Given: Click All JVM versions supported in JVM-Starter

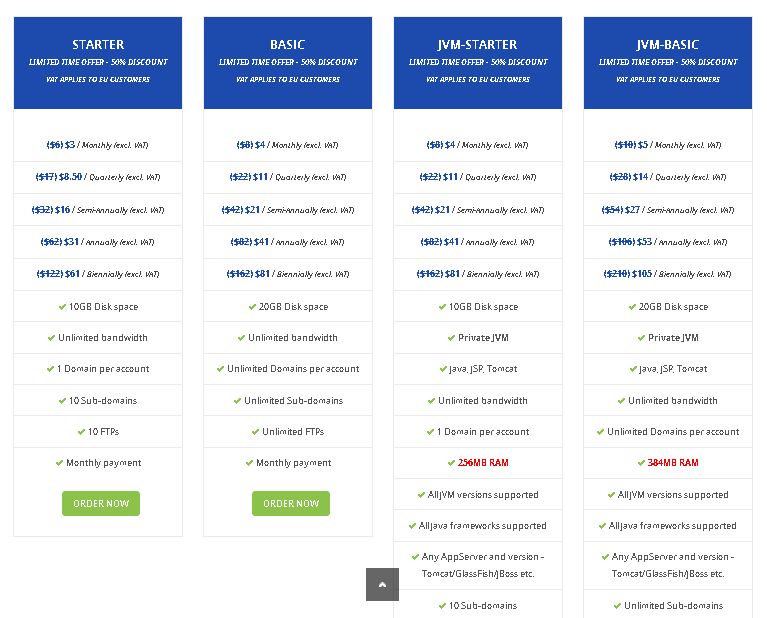Looking at the screenshot, I should click(x=483, y=495).
